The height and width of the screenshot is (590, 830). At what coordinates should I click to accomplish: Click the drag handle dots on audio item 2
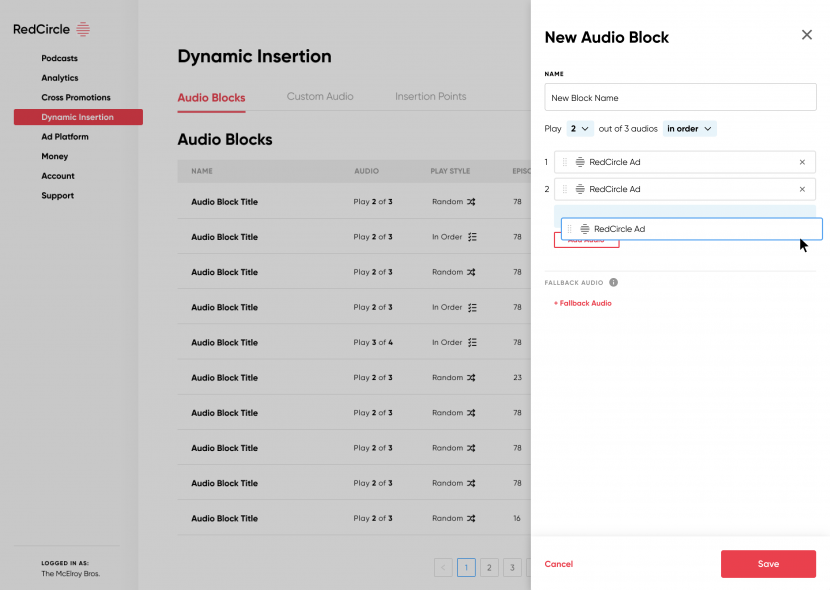(x=563, y=189)
